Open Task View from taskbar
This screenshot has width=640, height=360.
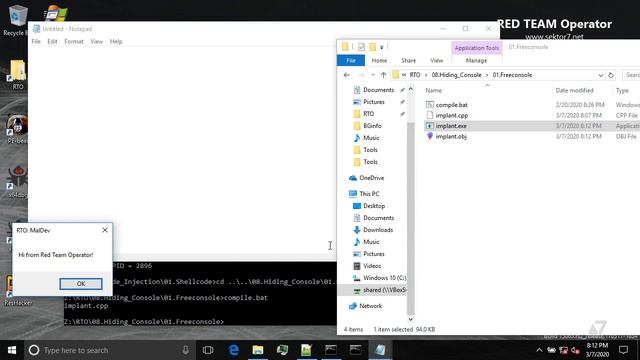208,350
